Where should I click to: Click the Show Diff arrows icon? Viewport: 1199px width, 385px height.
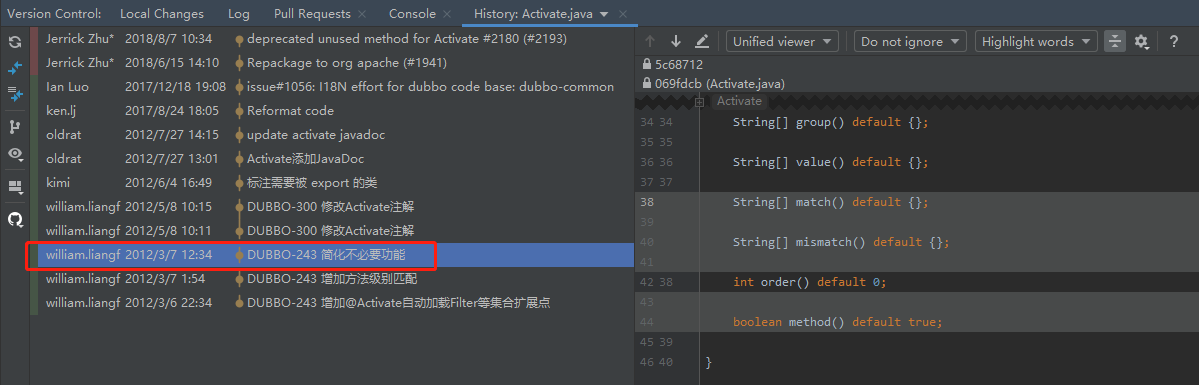click(x=15, y=69)
